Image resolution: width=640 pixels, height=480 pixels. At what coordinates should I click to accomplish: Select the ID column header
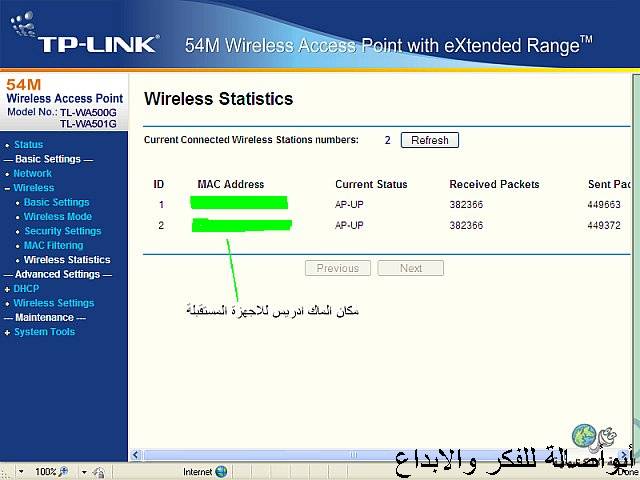[159, 184]
